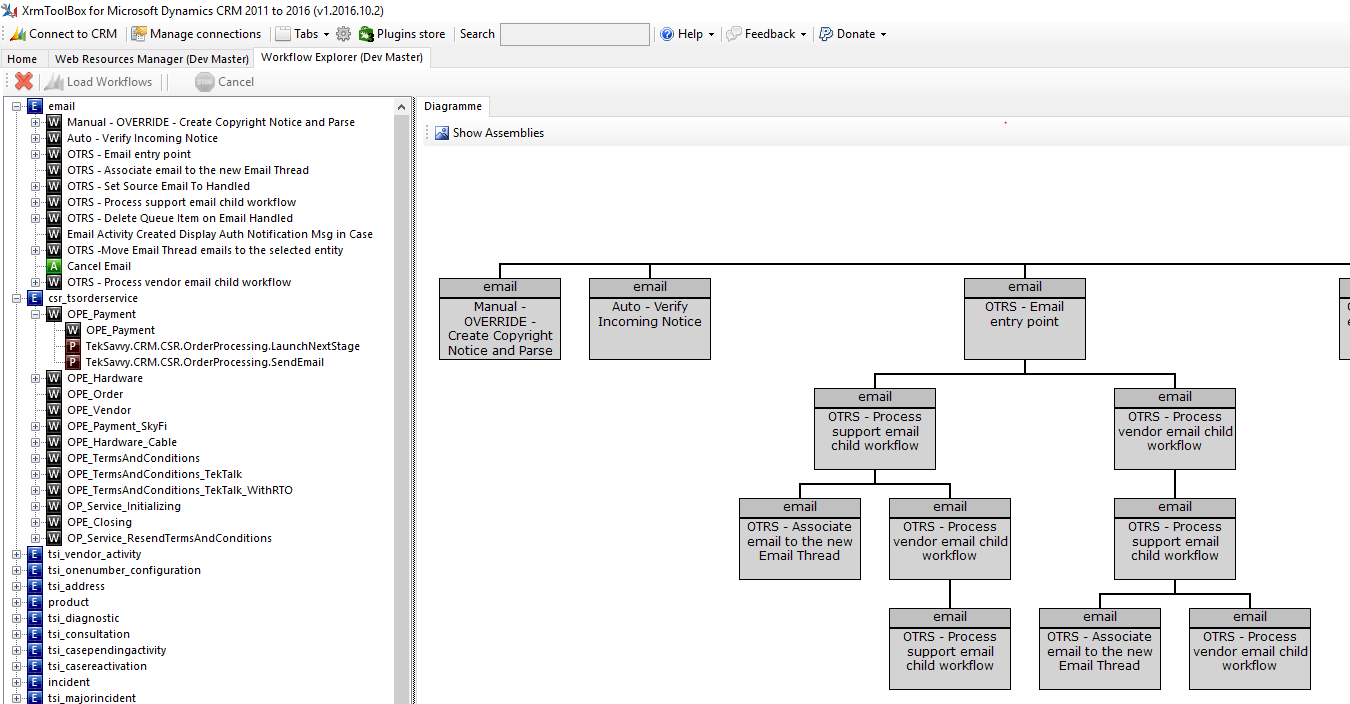
Task: Select Email Activity Created Display Auth Notification item
Action: (x=220, y=234)
